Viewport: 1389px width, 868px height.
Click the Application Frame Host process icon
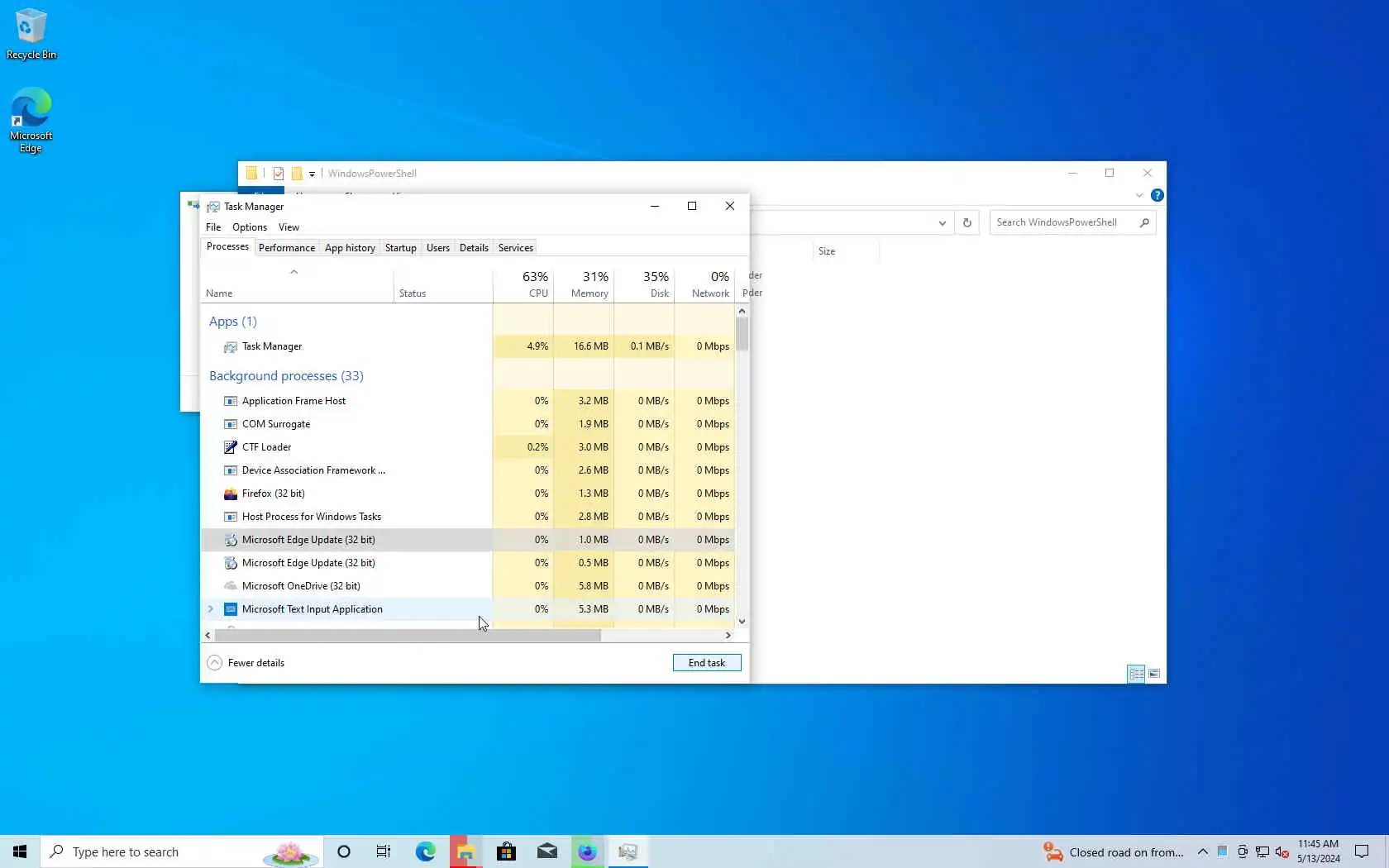tap(231, 401)
